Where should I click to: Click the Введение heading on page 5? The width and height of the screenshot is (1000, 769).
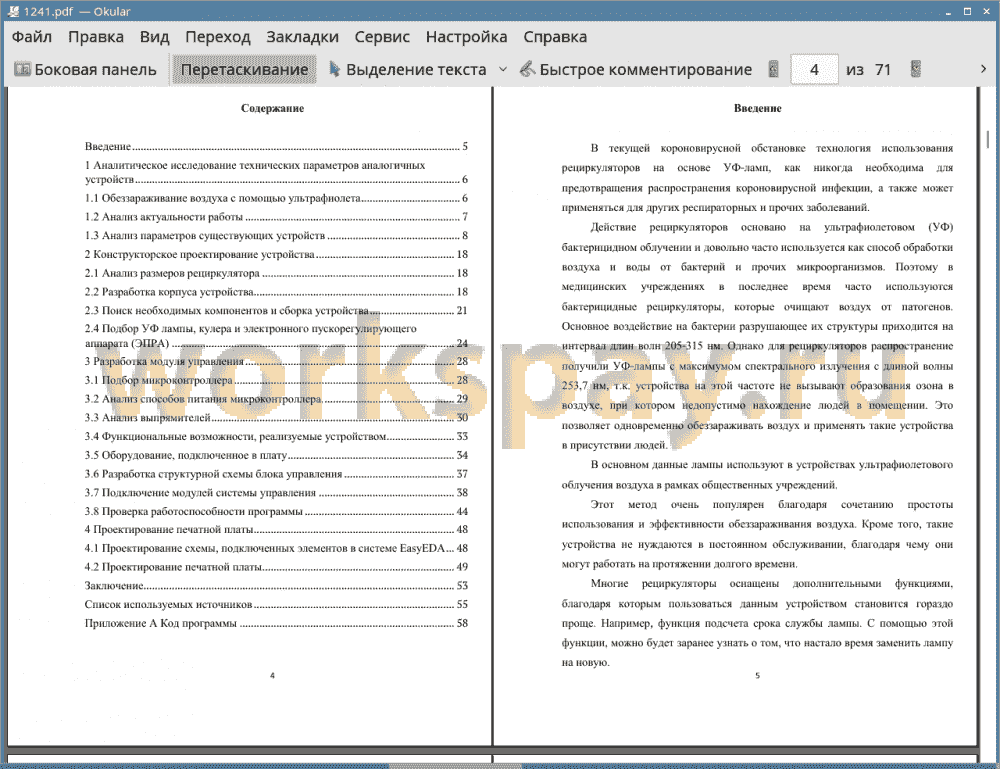click(758, 108)
